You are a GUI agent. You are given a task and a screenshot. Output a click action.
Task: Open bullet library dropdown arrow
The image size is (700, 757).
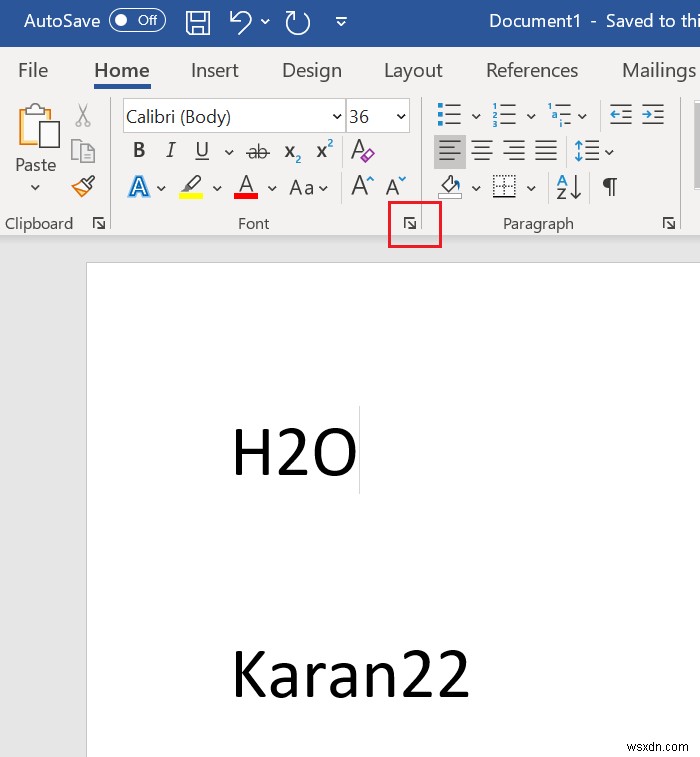pyautogui.click(x=476, y=116)
